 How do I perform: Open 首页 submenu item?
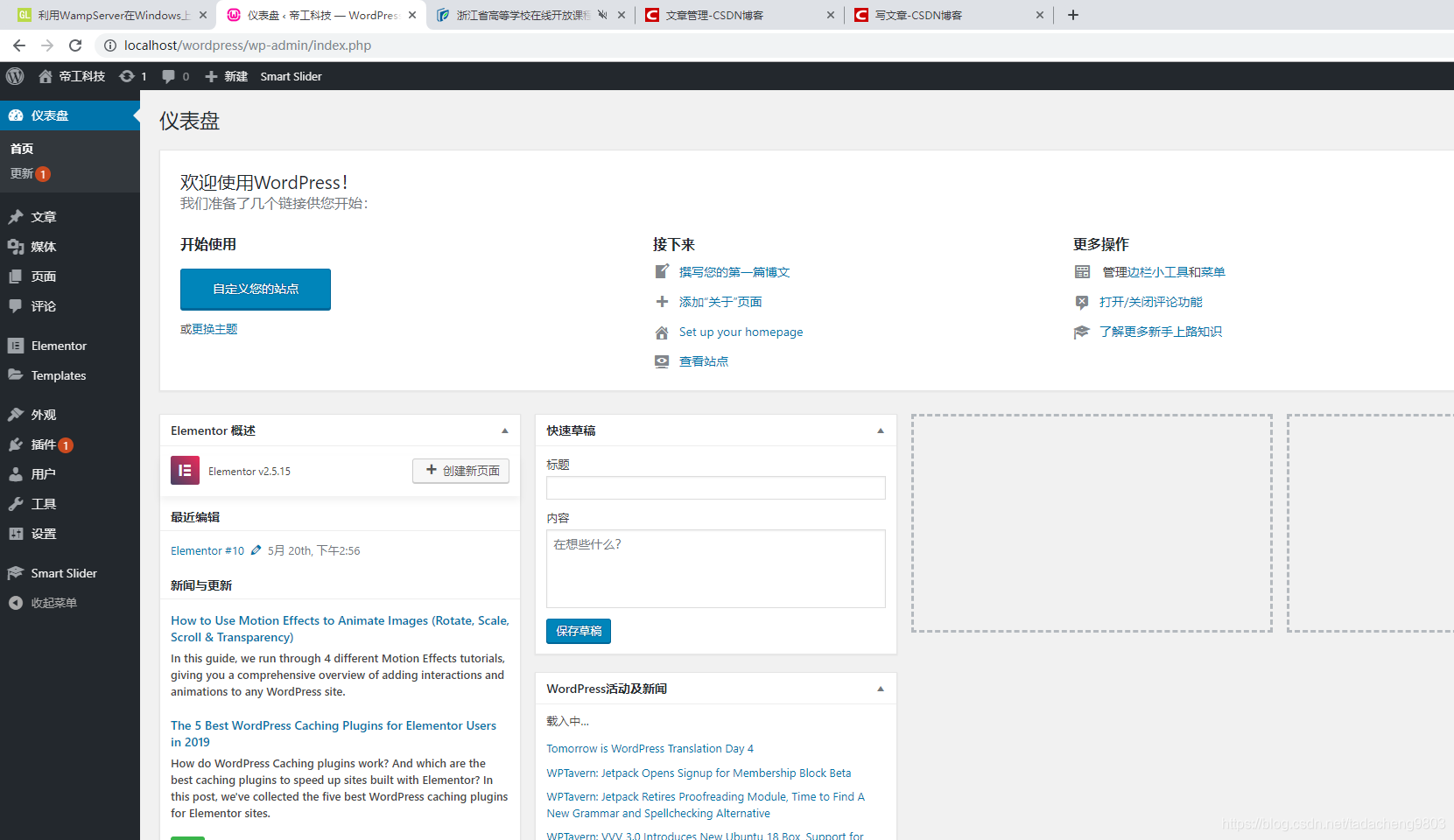click(22, 149)
